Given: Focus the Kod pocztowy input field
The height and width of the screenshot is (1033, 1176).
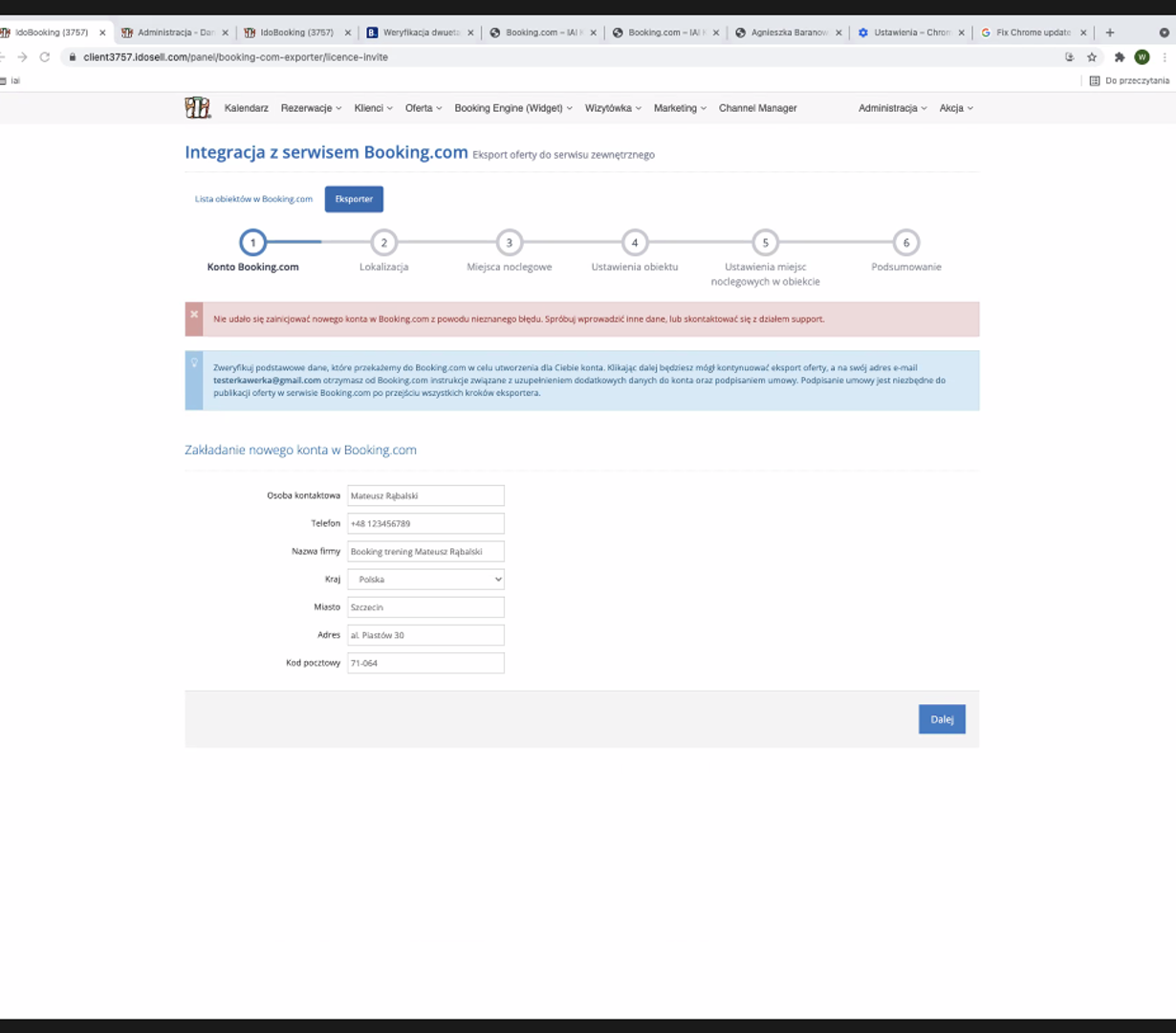Looking at the screenshot, I should pyautogui.click(x=425, y=663).
